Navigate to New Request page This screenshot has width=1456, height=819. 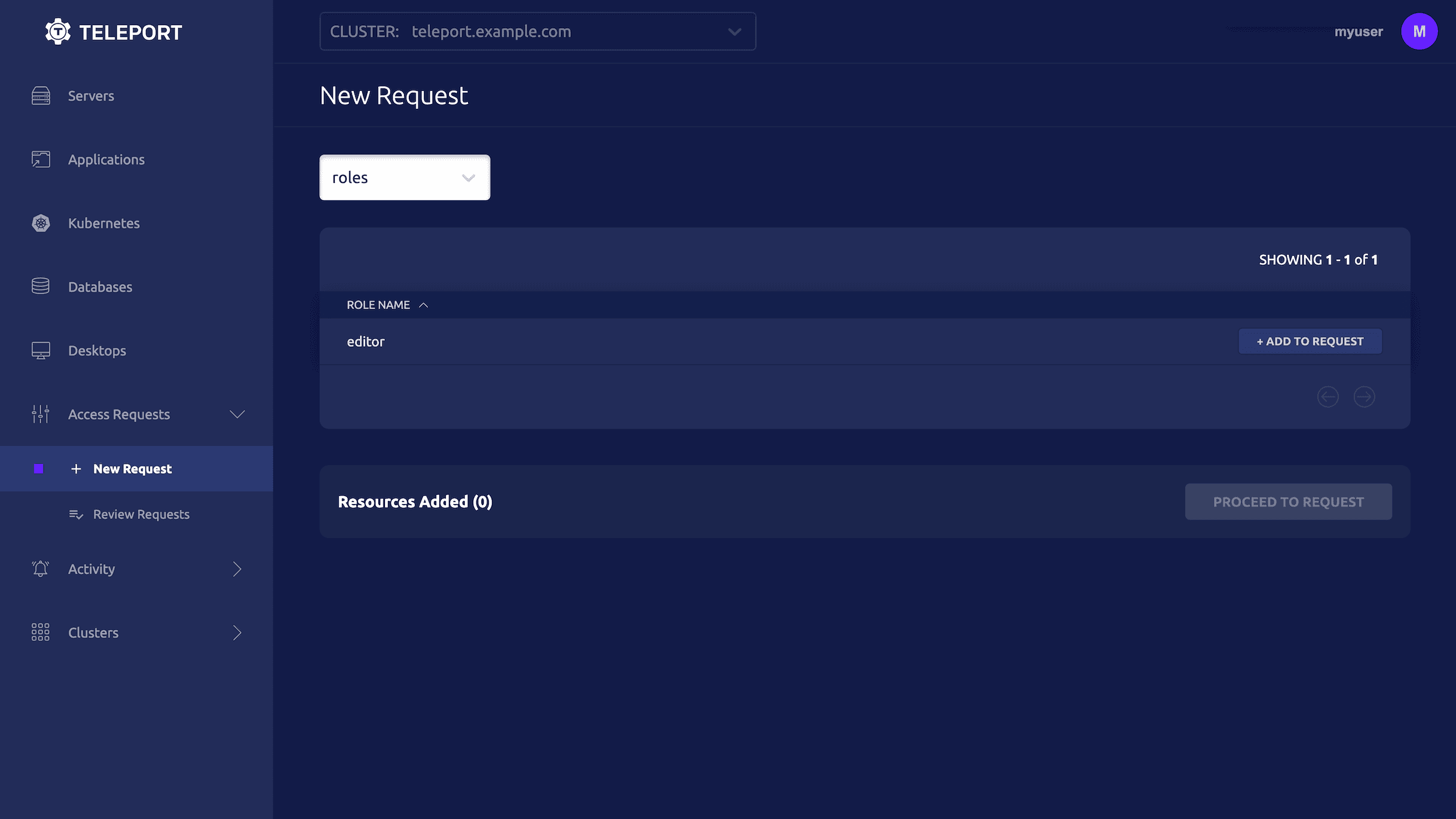point(131,468)
